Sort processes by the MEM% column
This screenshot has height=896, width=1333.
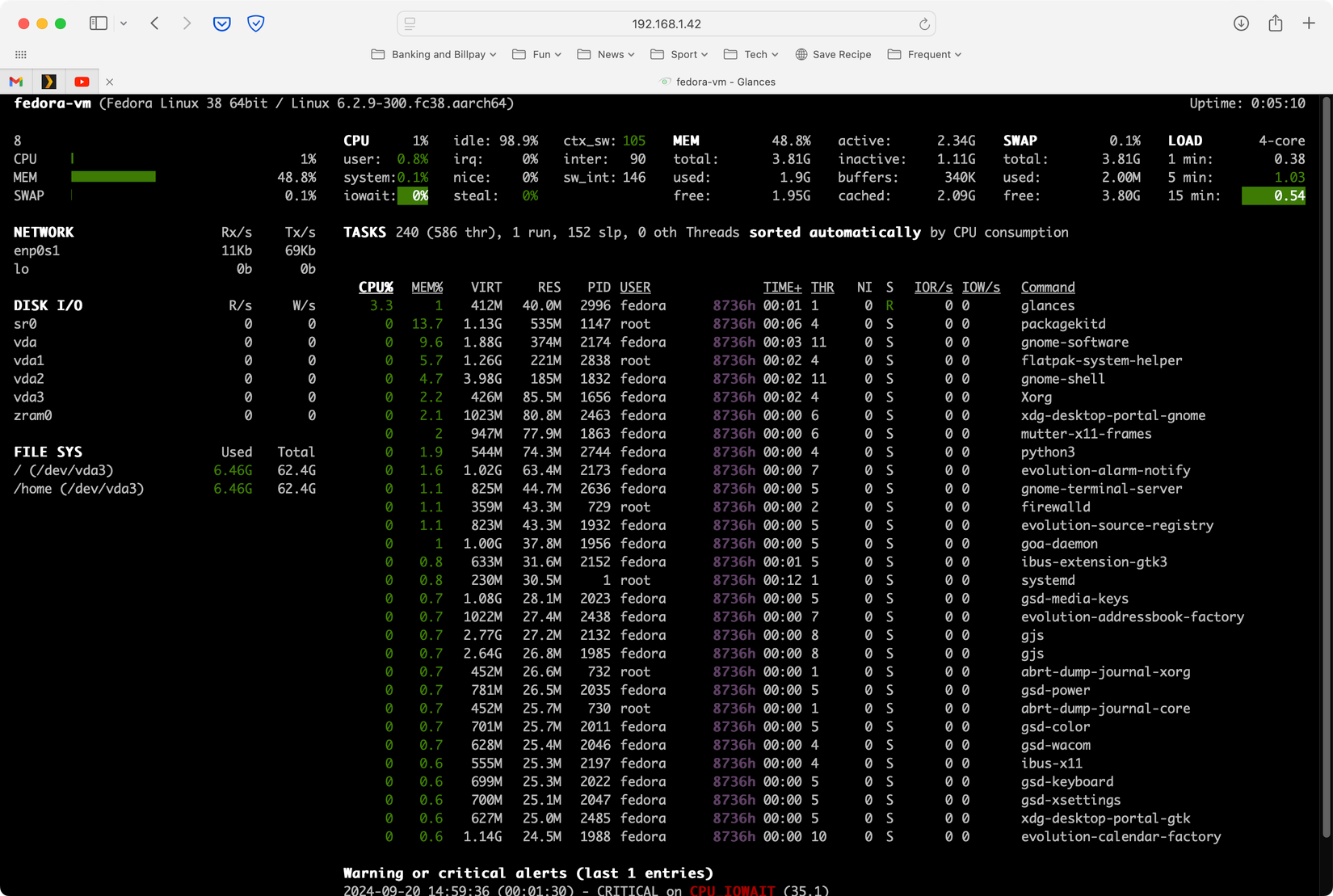coord(427,287)
